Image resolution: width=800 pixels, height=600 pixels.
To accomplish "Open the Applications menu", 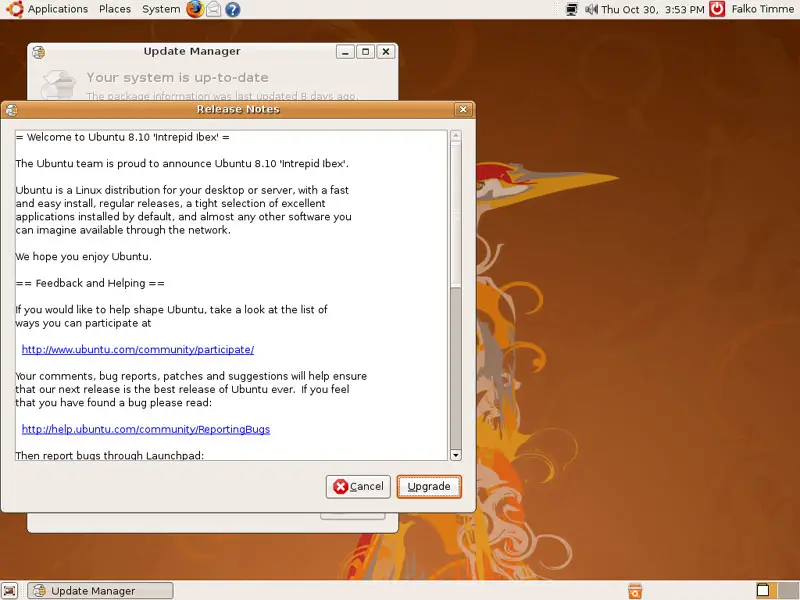I will click(x=58, y=9).
